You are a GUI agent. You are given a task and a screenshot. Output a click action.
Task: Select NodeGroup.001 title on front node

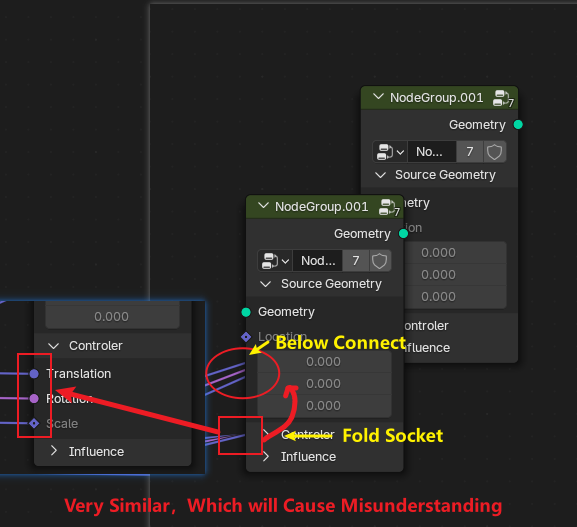[x=322, y=207]
